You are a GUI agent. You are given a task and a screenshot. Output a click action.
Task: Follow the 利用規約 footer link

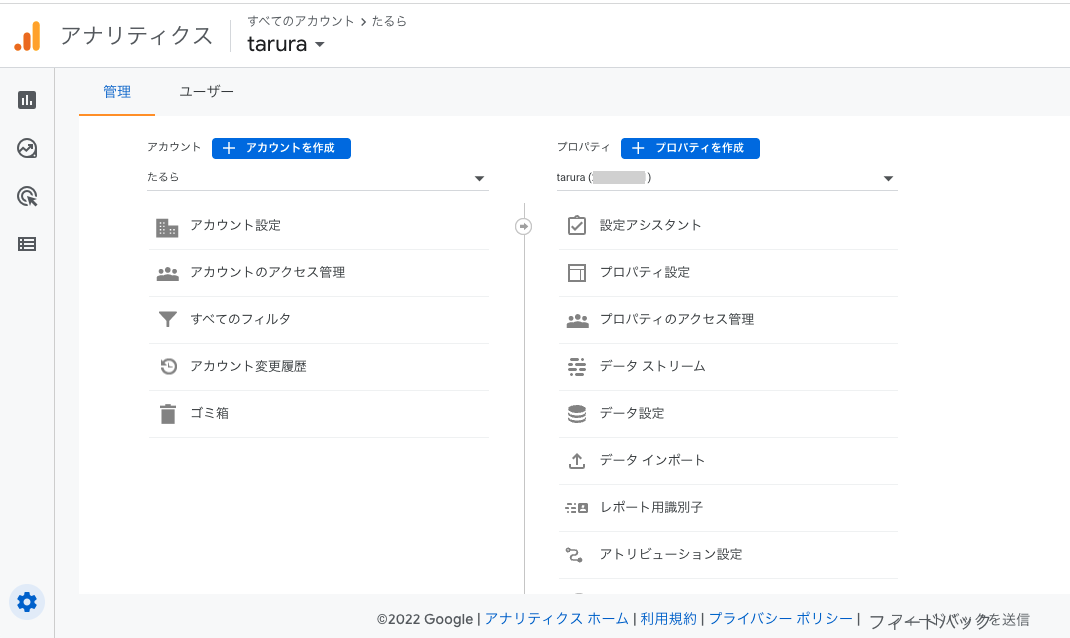coord(668,619)
